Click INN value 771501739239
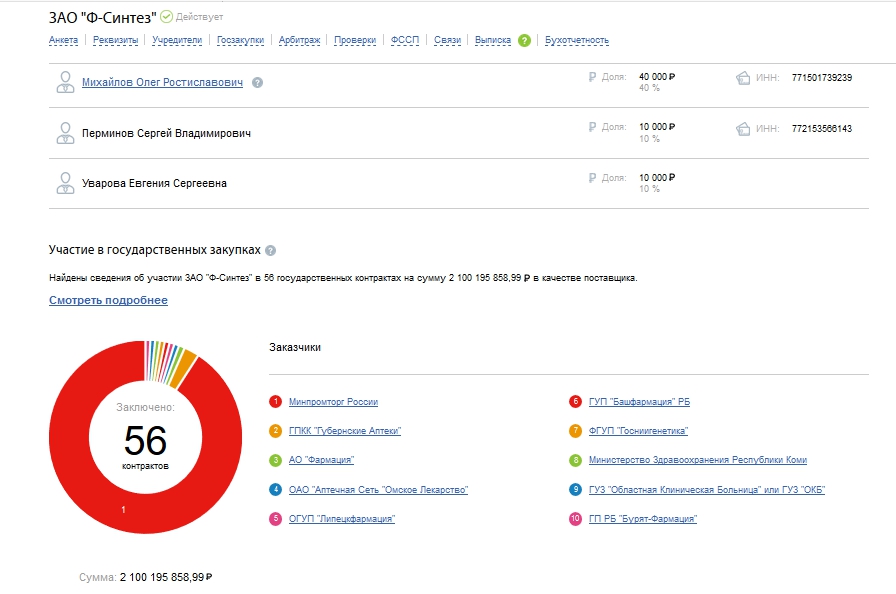Viewport: 896px width, 594px height. [x=822, y=78]
